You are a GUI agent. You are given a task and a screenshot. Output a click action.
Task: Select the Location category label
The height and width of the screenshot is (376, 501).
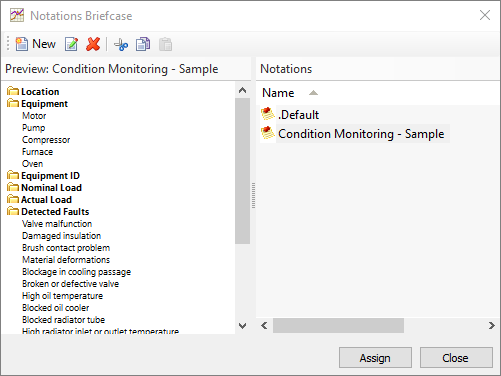[40, 92]
